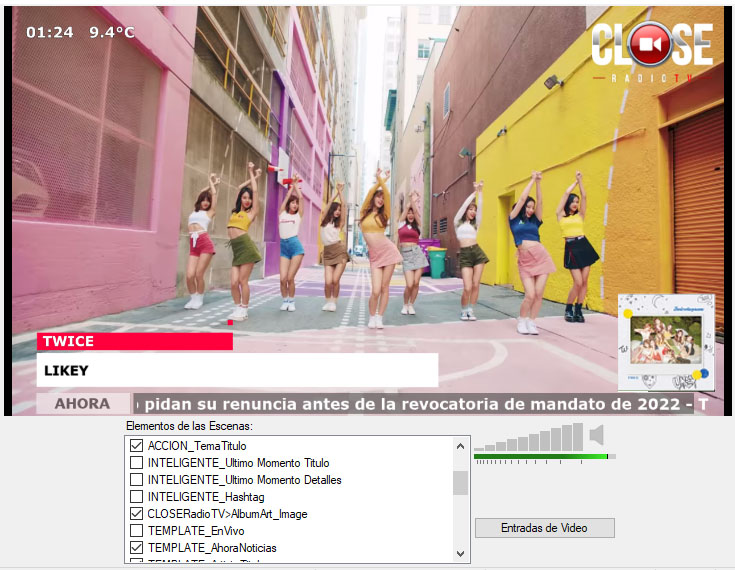Select 'CLOSERadioTV>AlbumArt_Image' row label
Image resolution: width=735 pixels, height=570 pixels.
(227, 514)
